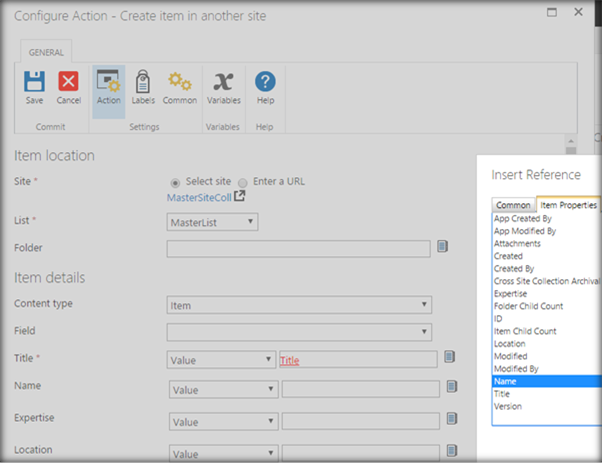Expand the MasterList list dropdown
The width and height of the screenshot is (602, 463).
(212, 222)
